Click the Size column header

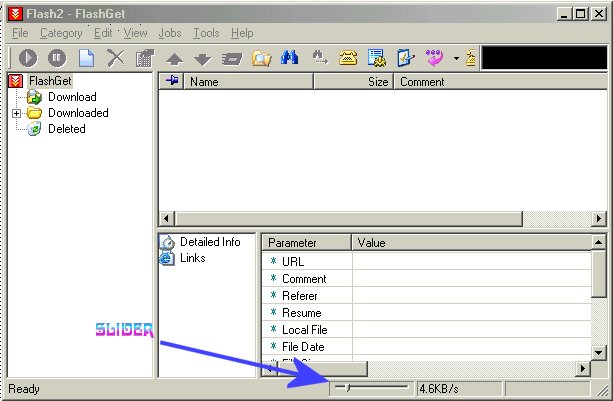377,82
